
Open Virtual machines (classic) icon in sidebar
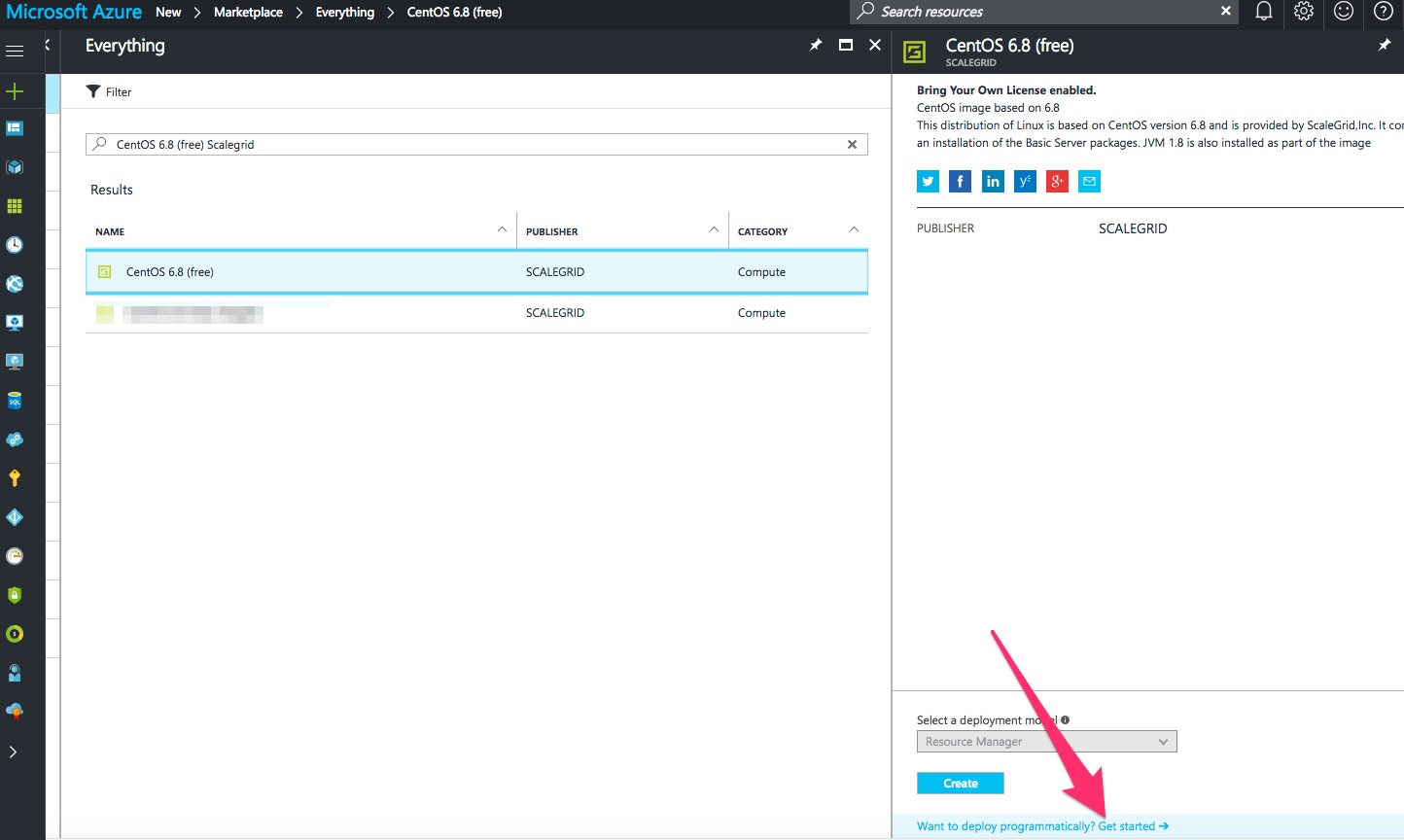15,323
